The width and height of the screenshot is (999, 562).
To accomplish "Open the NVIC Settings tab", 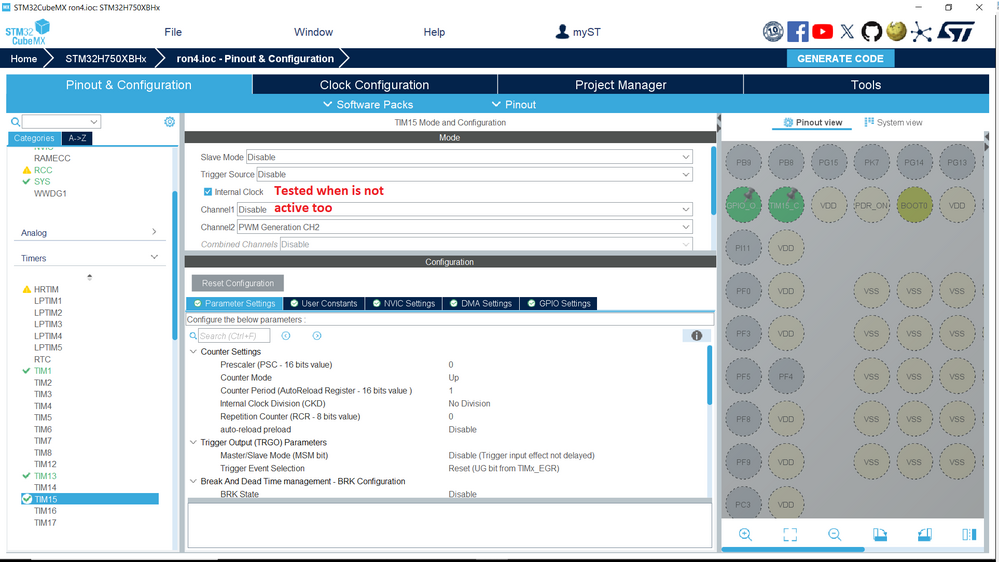I will coord(404,303).
